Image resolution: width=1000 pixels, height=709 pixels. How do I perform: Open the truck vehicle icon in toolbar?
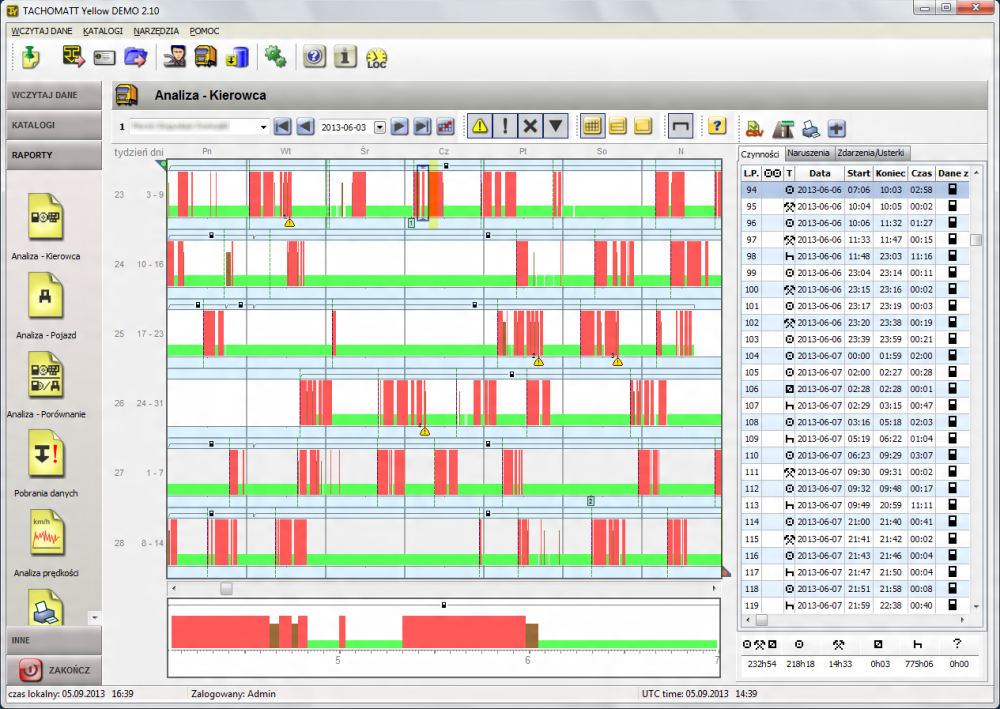pyautogui.click(x=206, y=57)
